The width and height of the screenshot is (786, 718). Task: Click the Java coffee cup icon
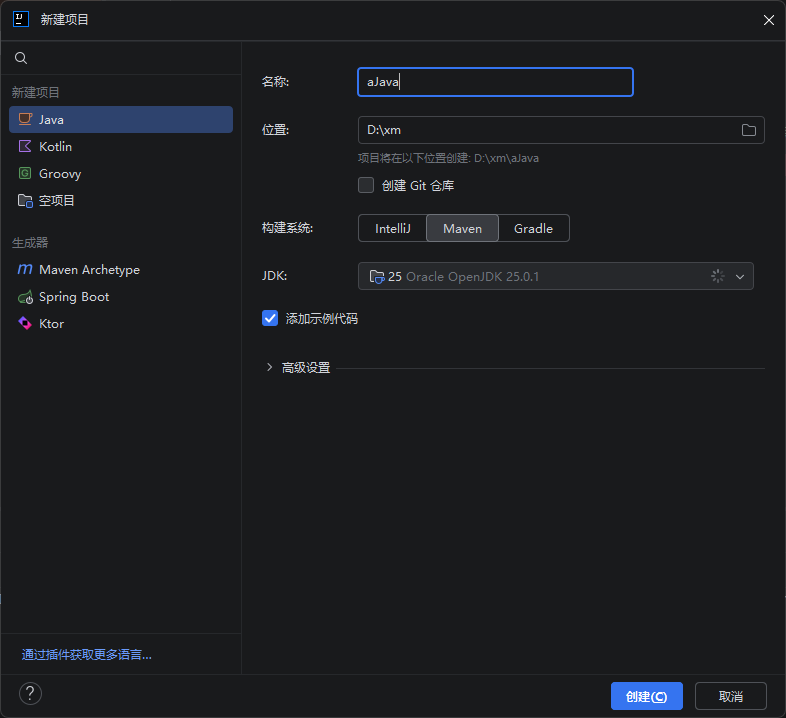coord(25,119)
